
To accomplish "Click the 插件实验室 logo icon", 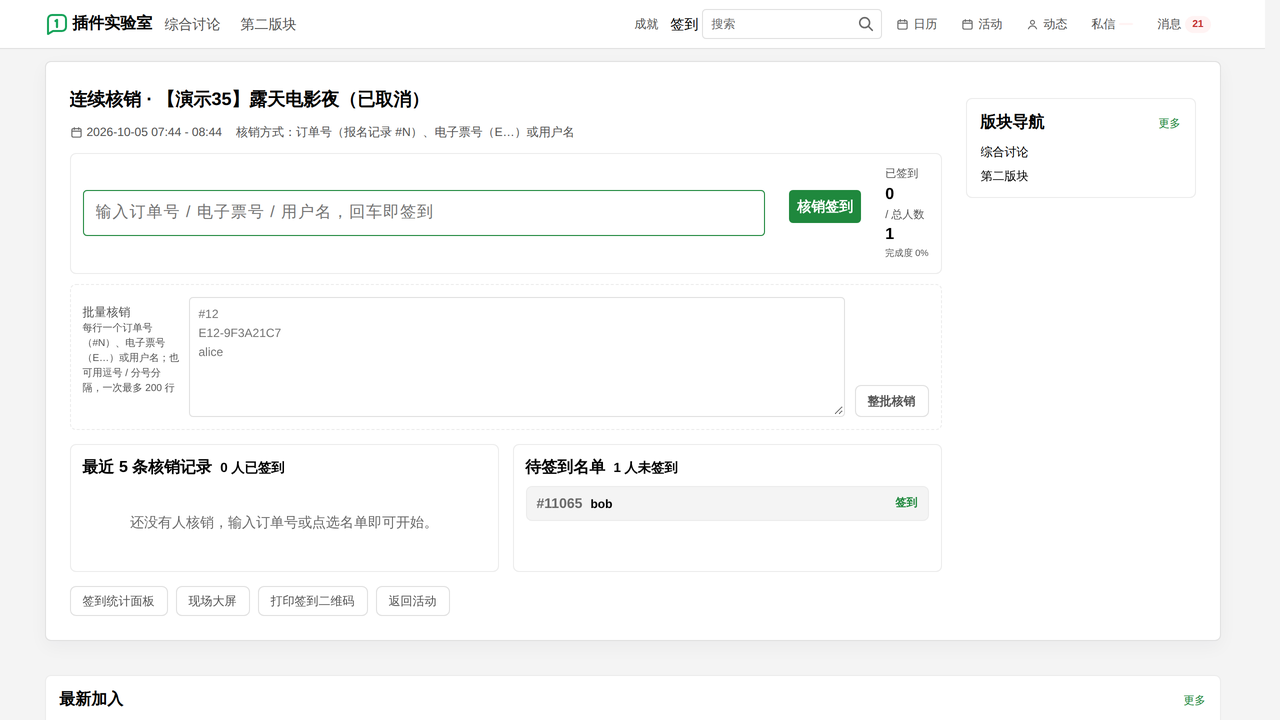I will click(x=57, y=24).
